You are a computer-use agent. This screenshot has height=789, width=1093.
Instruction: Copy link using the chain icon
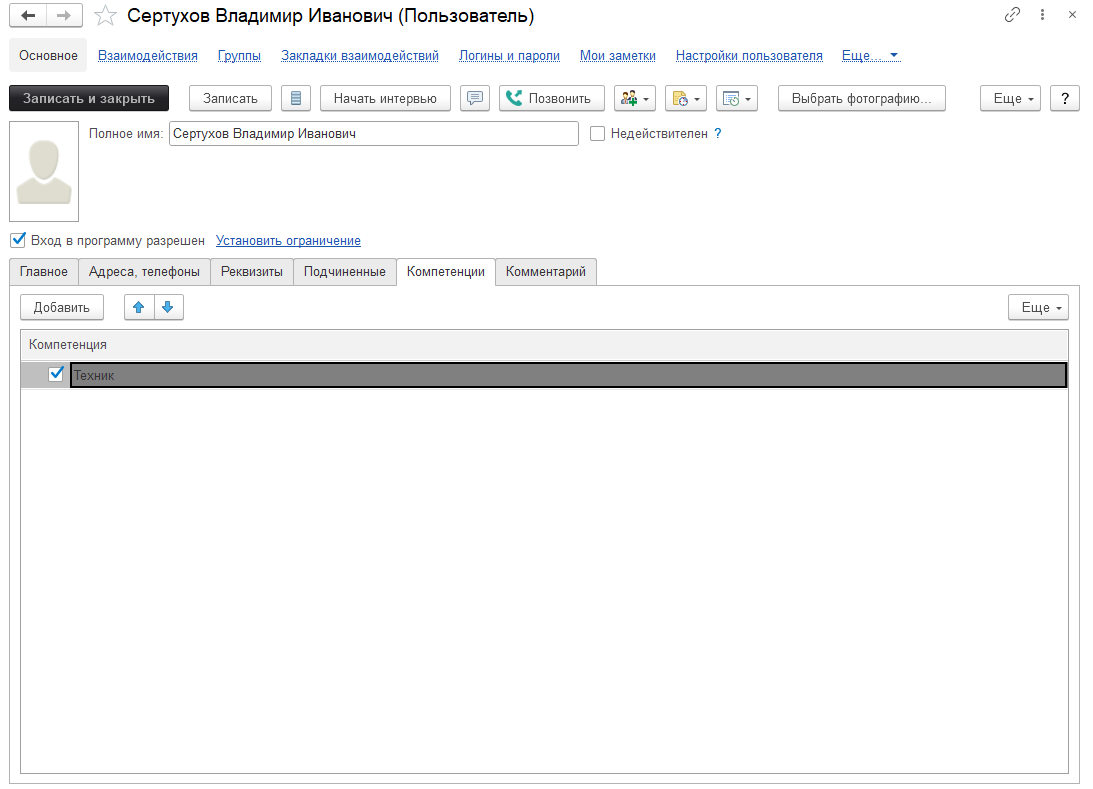click(1012, 15)
